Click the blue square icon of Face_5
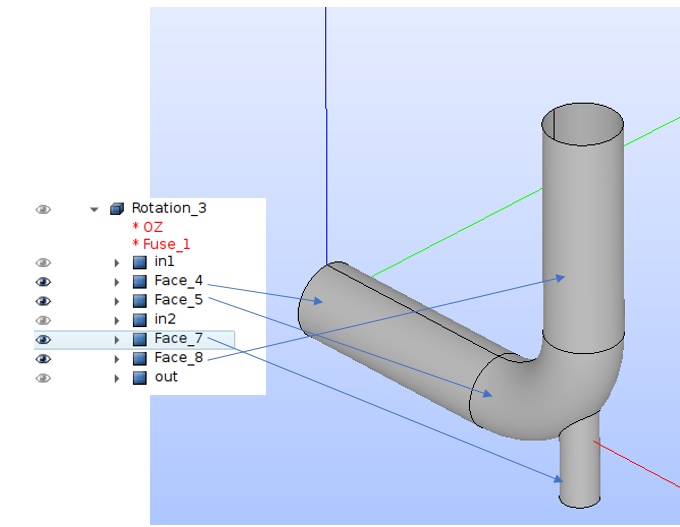The height and width of the screenshot is (527, 680). [x=140, y=301]
